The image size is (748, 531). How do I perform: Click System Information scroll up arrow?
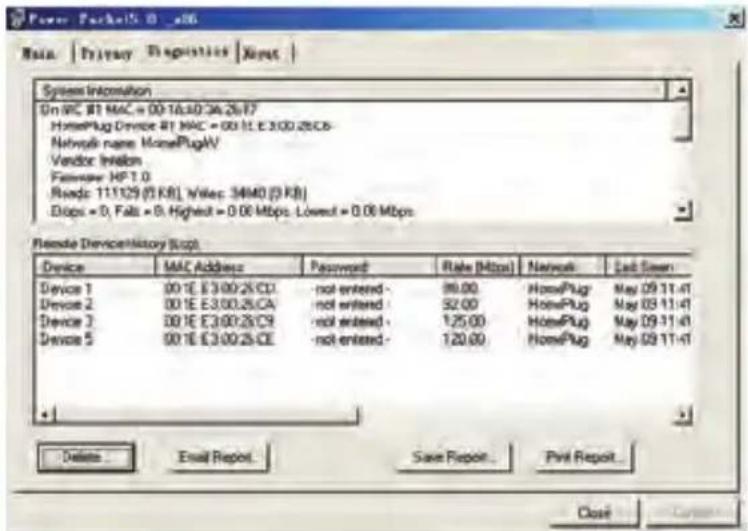681,90
